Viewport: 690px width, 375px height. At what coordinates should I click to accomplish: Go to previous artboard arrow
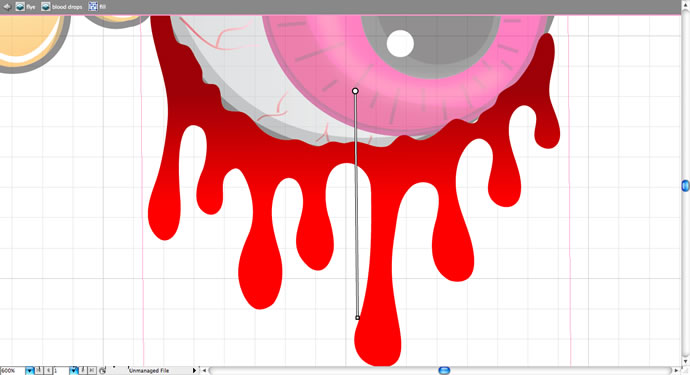[48, 371]
